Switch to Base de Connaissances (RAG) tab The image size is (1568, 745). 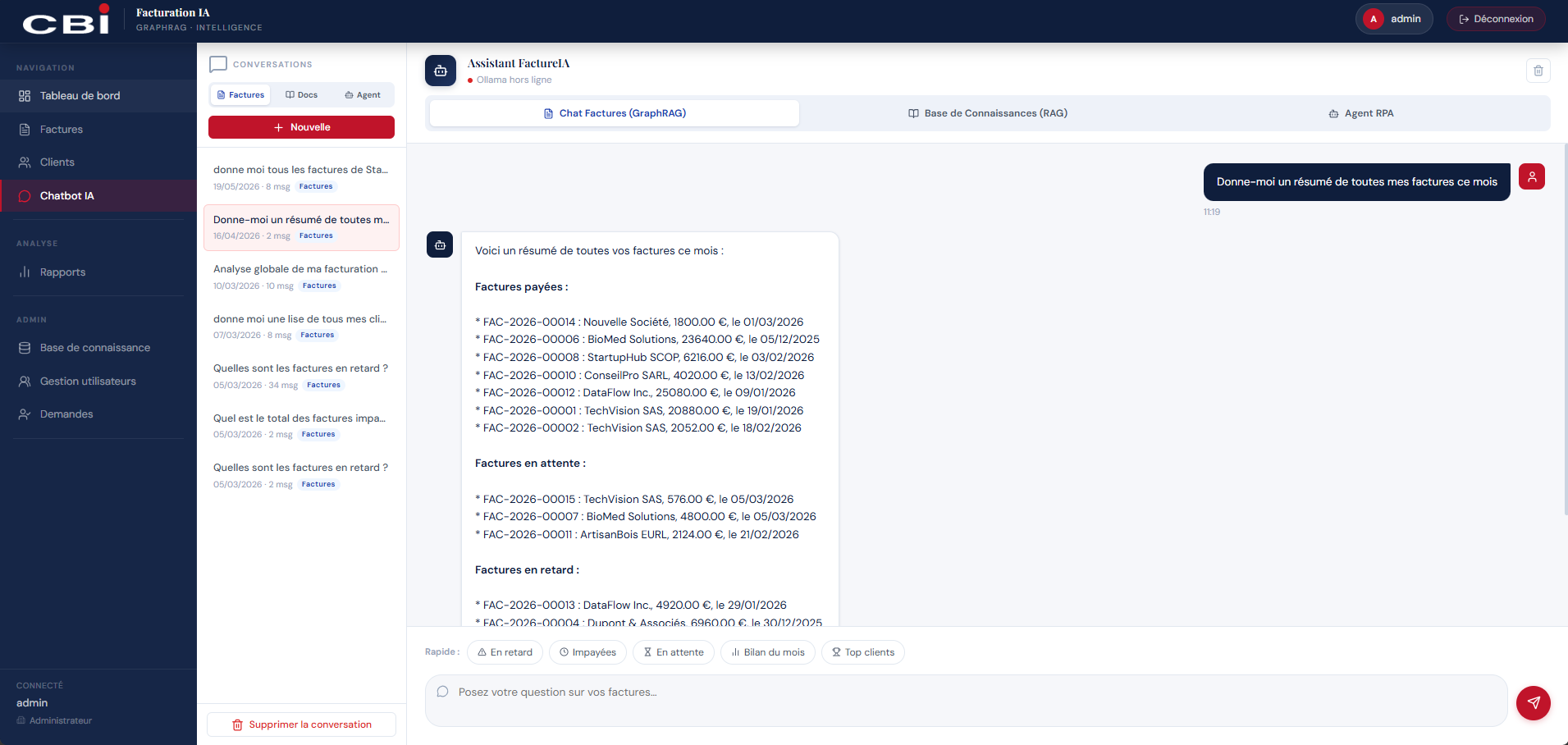pyautogui.click(x=987, y=113)
